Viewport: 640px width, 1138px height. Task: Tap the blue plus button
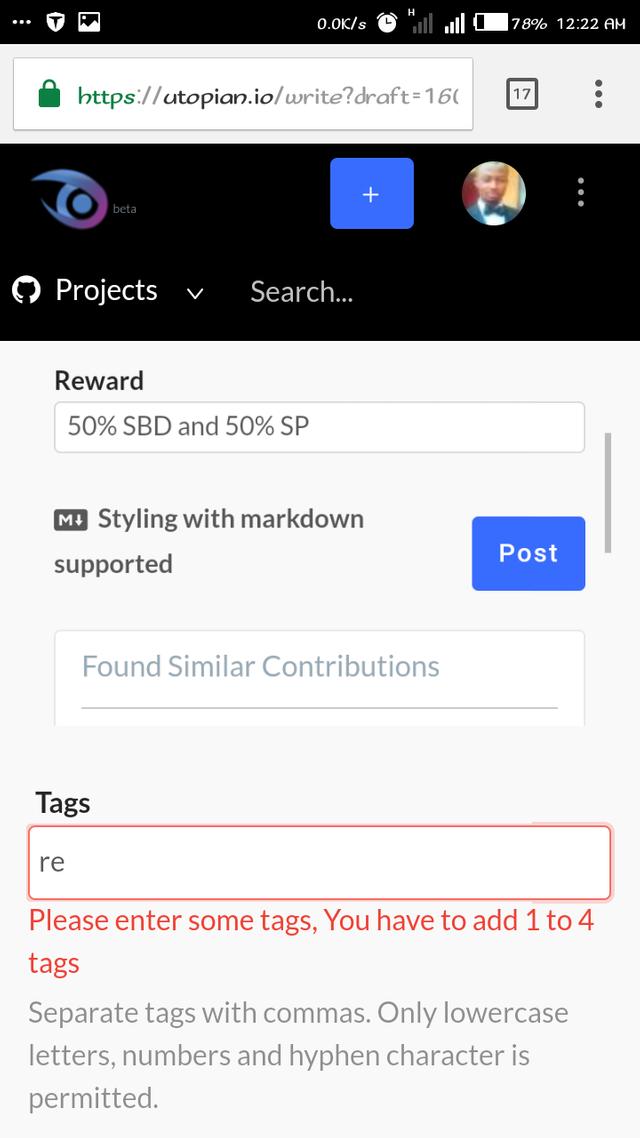(x=371, y=194)
